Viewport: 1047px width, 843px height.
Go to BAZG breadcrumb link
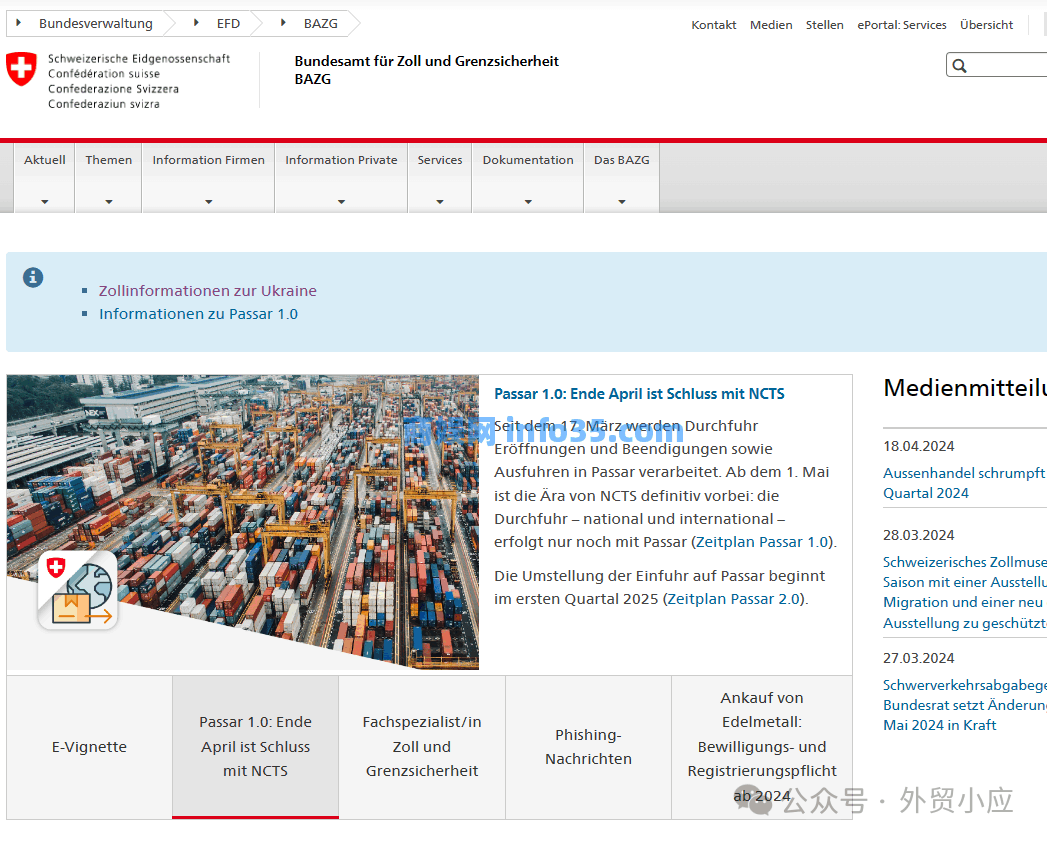click(321, 23)
